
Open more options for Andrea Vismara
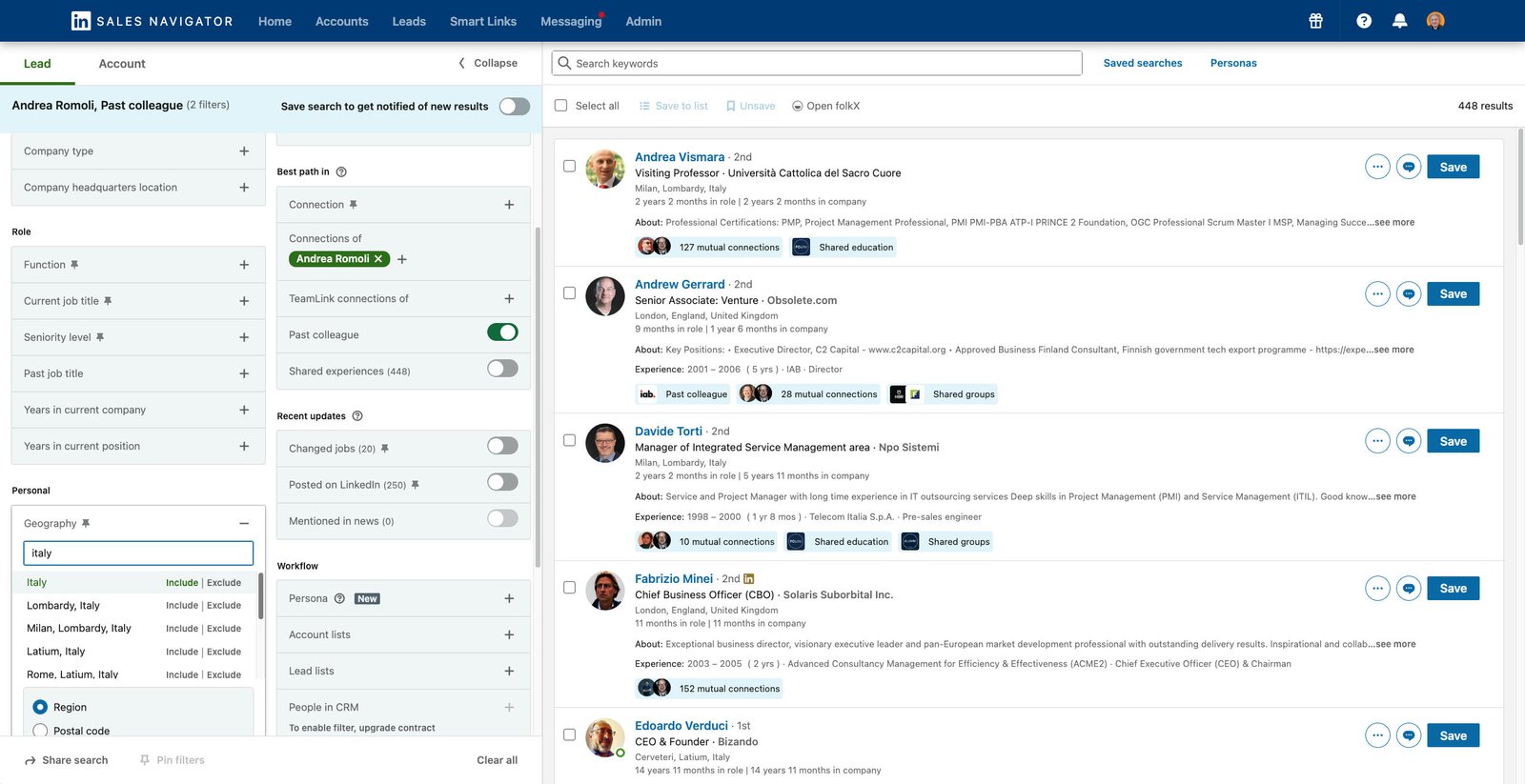[1377, 167]
